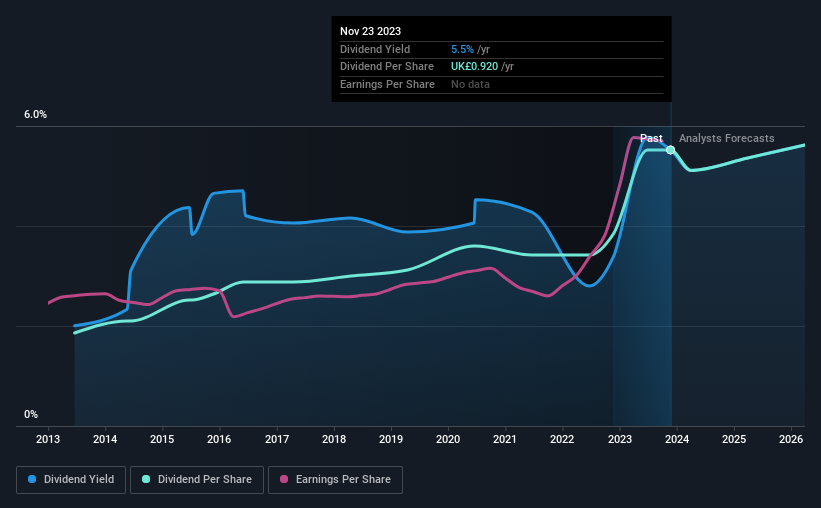Viewport: 821px width, 508px height.
Task: Select the 2026 label on the x-axis
Action: click(x=791, y=439)
